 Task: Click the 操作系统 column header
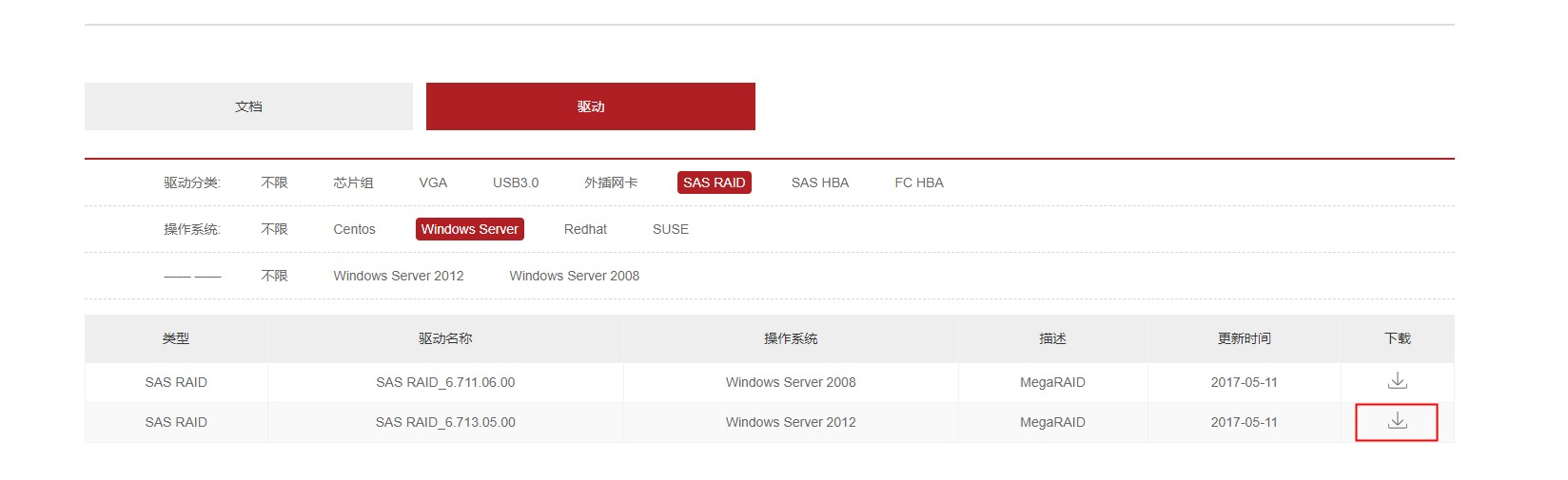click(791, 338)
